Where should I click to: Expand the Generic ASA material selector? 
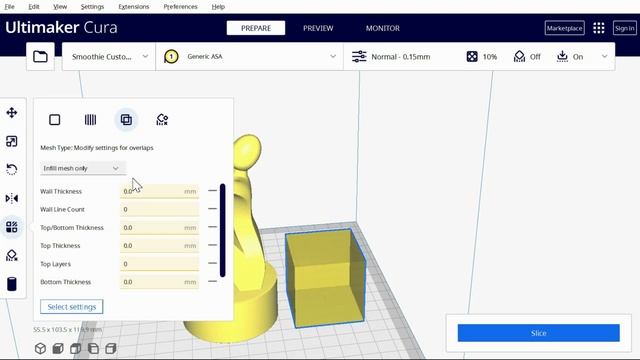tap(249, 56)
